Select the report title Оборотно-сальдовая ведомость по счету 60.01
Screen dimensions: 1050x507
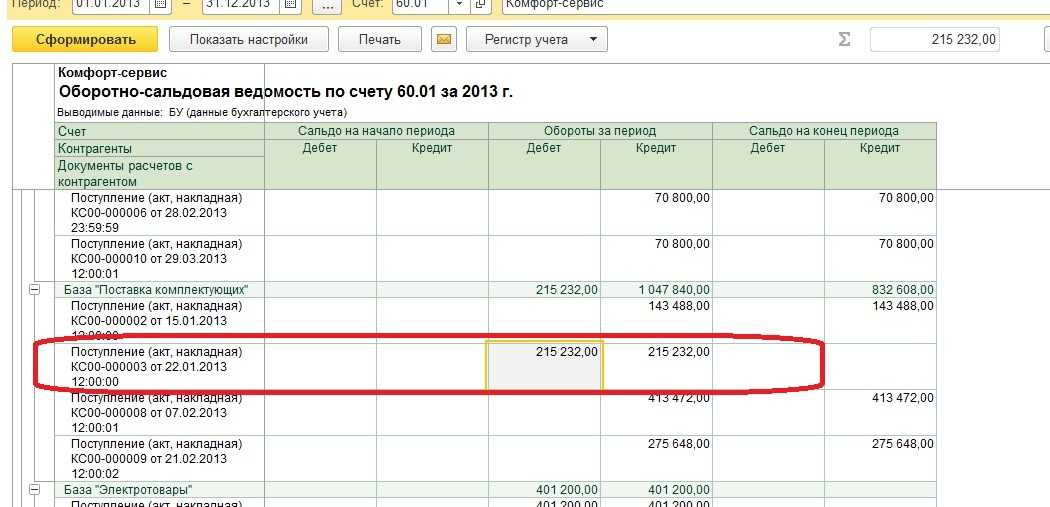click(286, 92)
